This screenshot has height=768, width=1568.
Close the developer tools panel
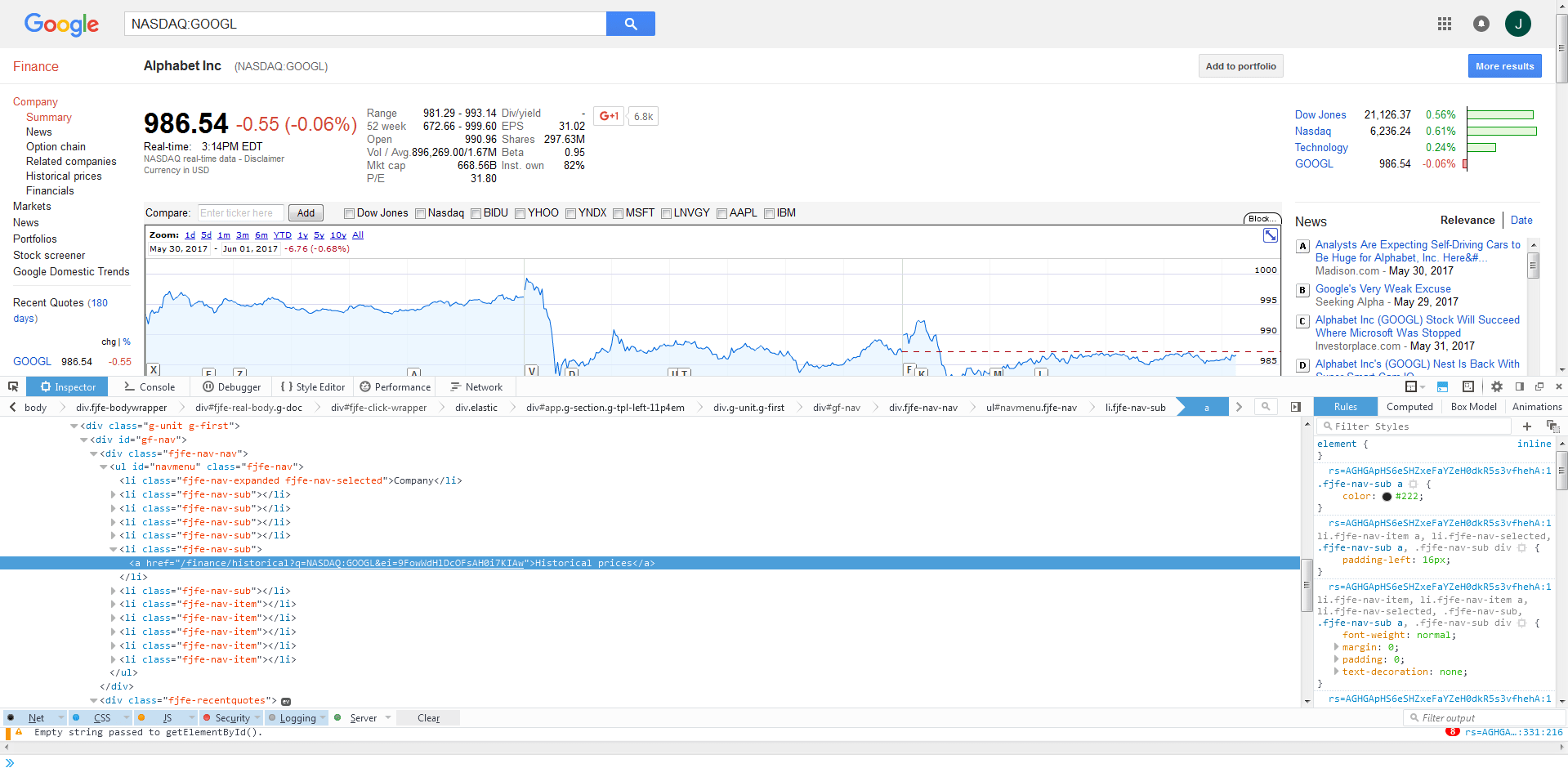tap(1558, 386)
